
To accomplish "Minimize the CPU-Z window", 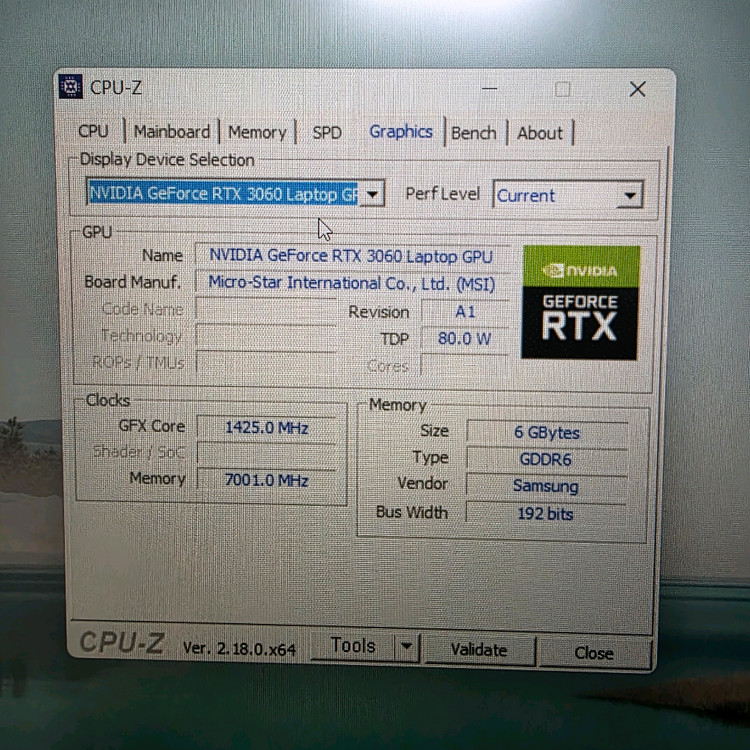I will [x=489, y=88].
